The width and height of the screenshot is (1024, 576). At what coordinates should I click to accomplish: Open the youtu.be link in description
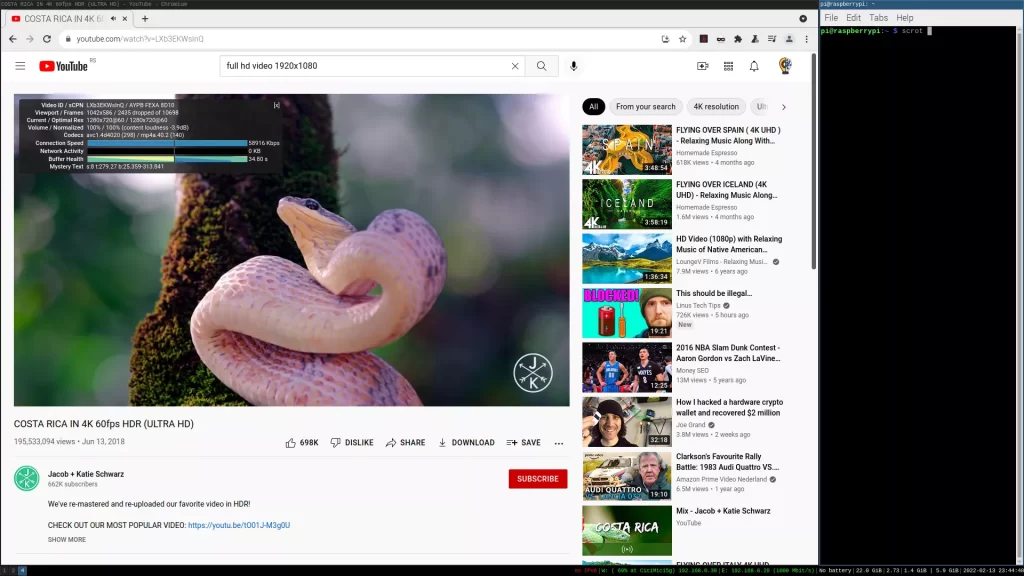(239, 525)
